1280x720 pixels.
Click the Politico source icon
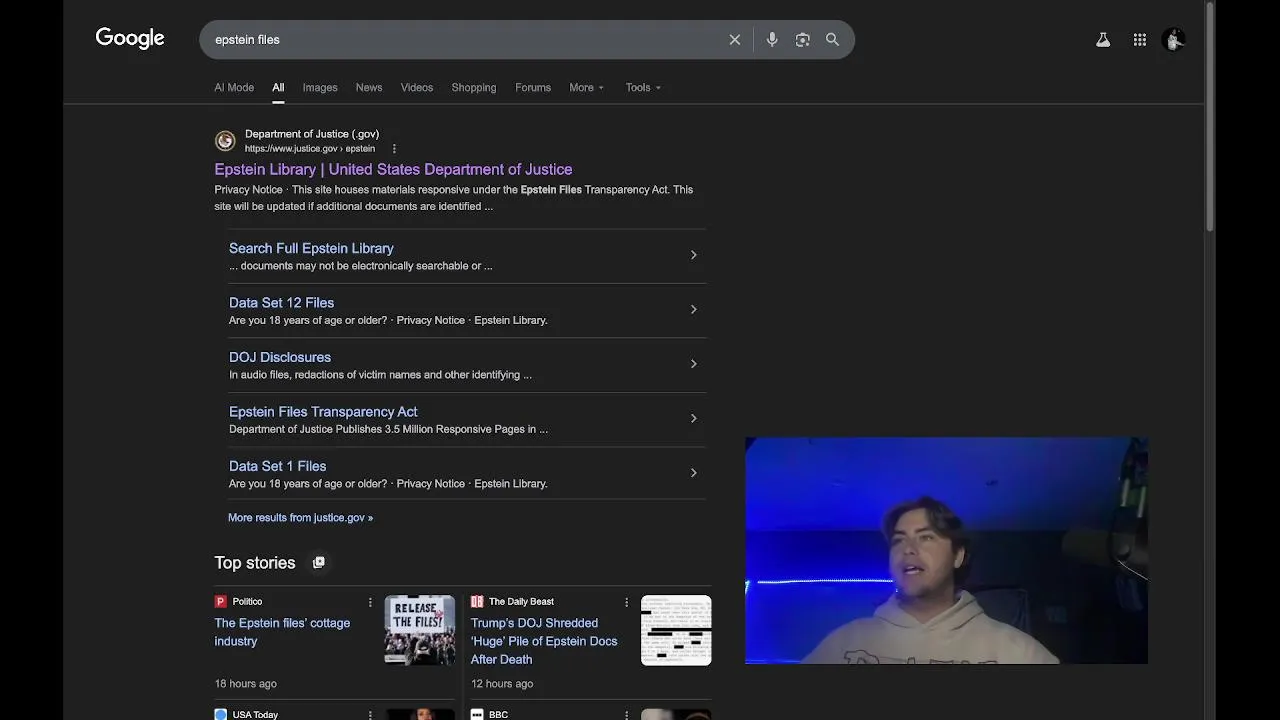coord(221,601)
